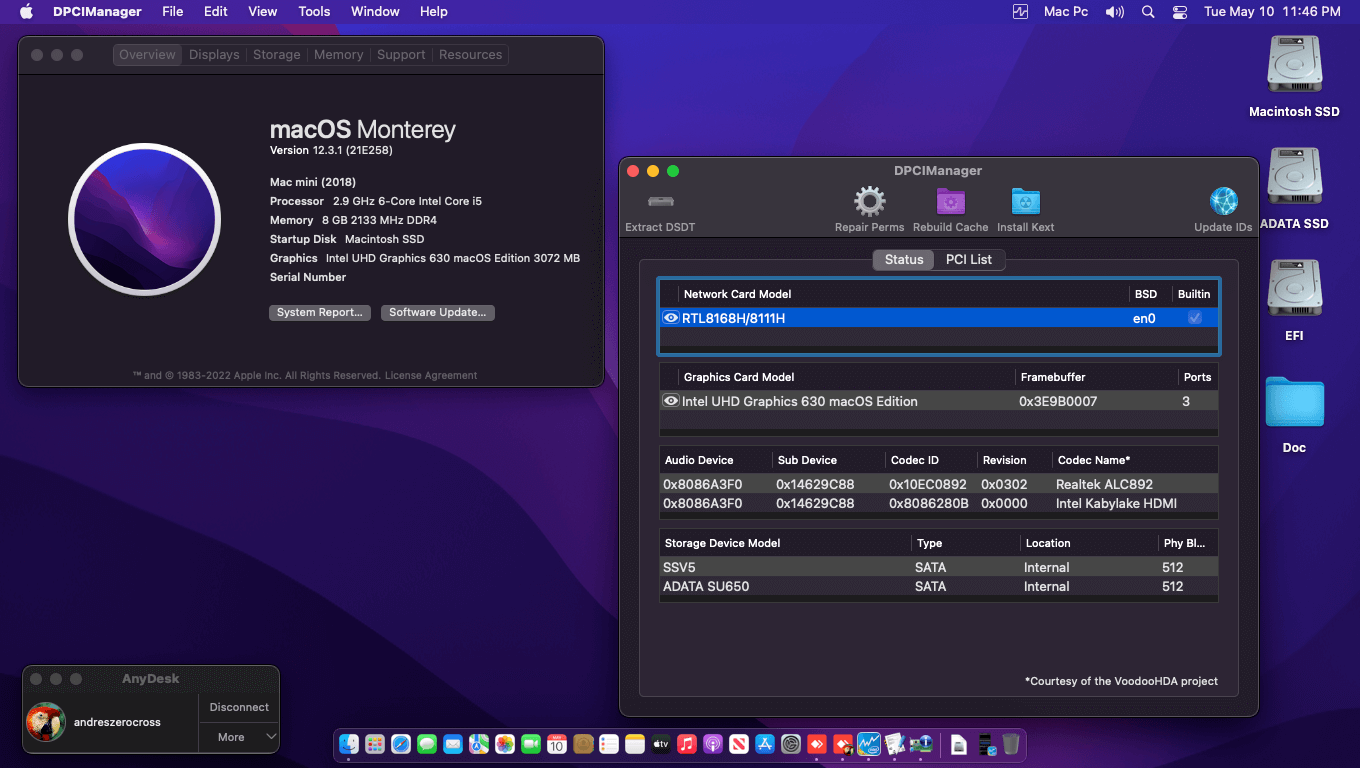This screenshot has height=768, width=1360.
Task: Click the eye icon beside RTL8168H/8111H
Action: (x=671, y=317)
